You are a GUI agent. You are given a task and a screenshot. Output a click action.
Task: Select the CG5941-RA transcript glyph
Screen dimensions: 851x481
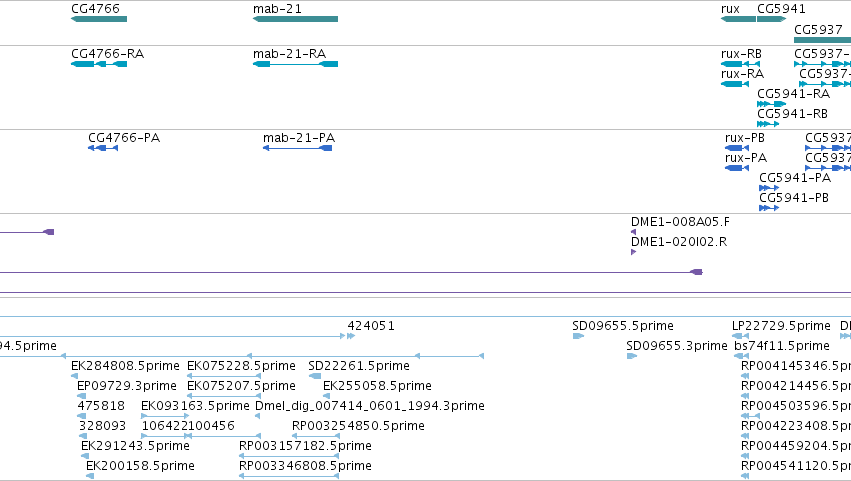[771, 104]
